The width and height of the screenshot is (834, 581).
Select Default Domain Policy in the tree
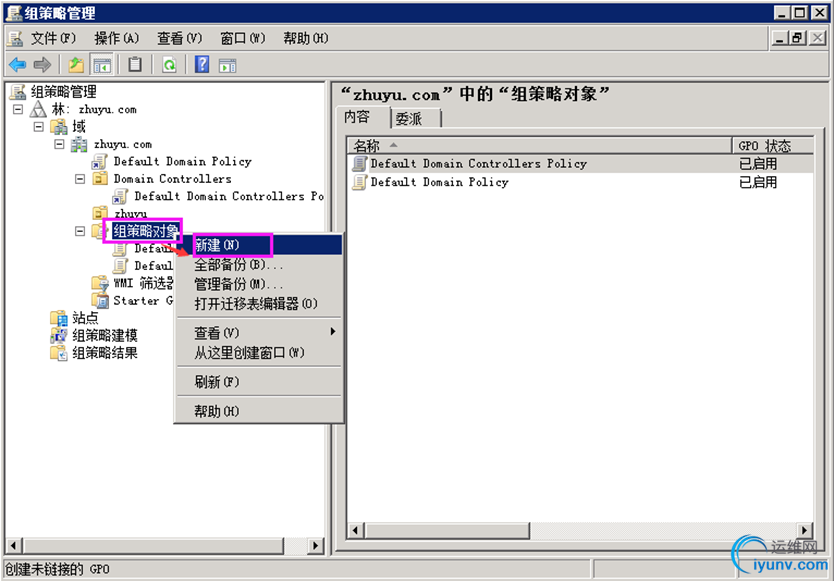(x=182, y=161)
